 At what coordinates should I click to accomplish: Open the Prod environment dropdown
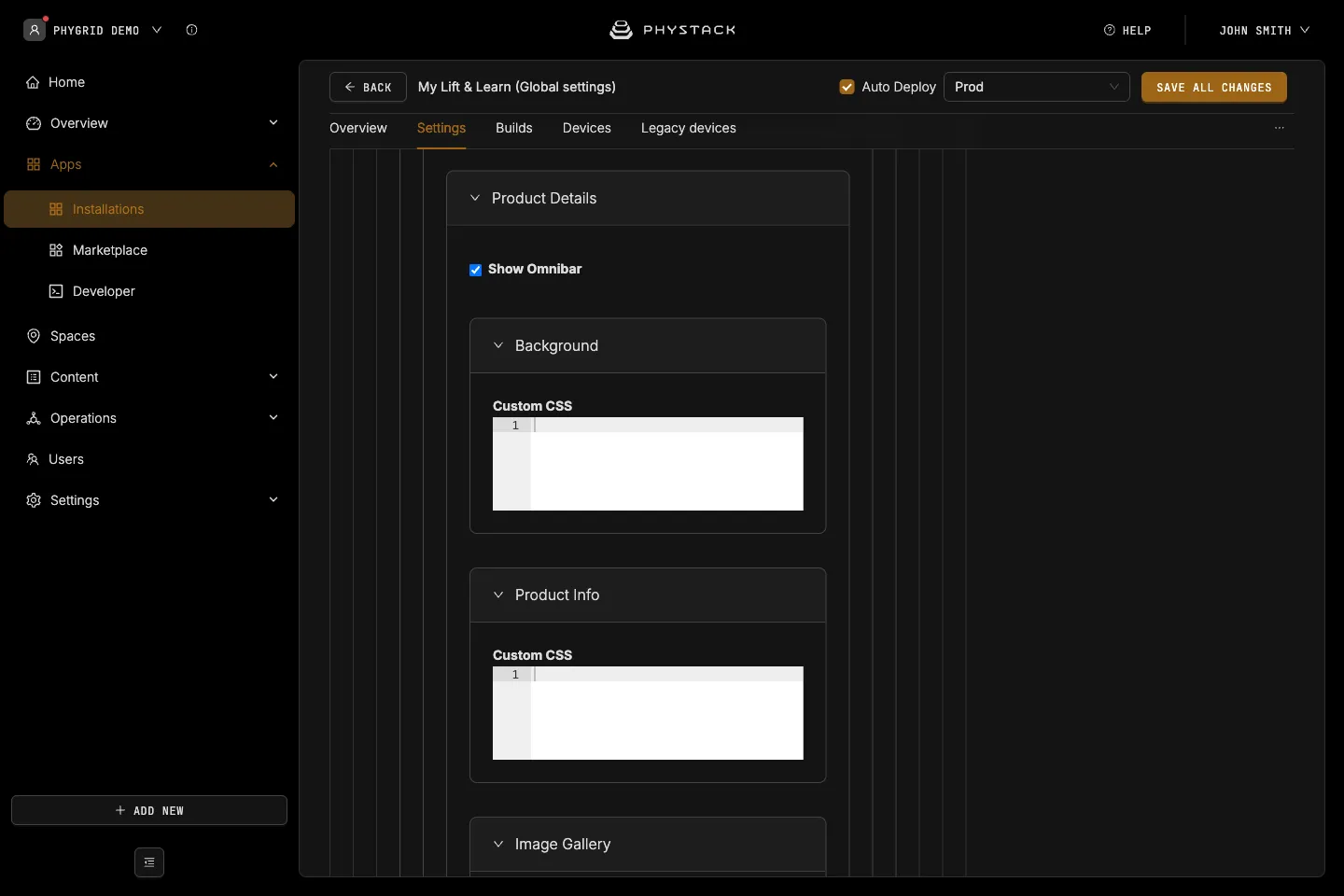[x=1037, y=87]
